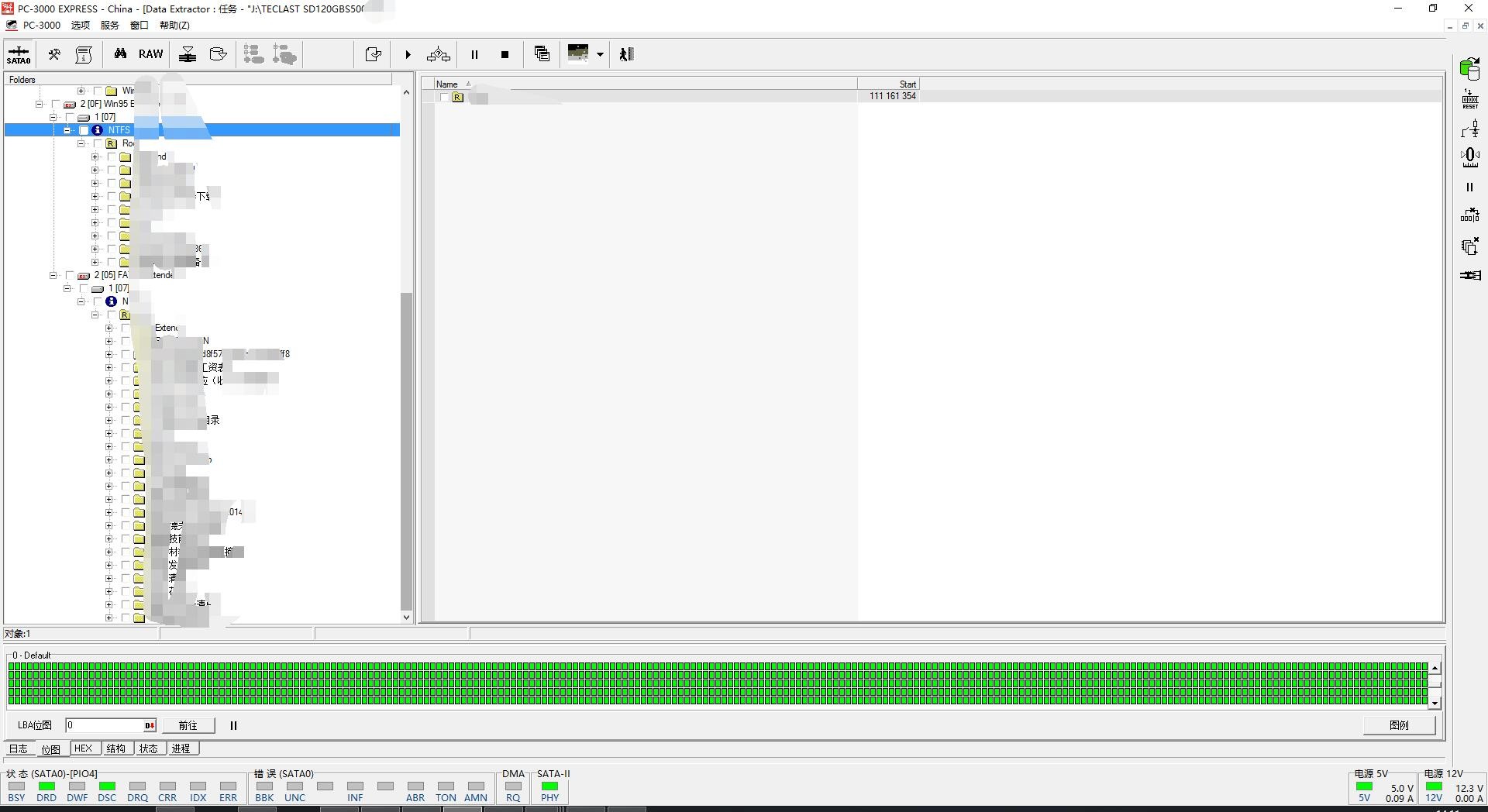The height and width of the screenshot is (812, 1488).
Task: Open the 选项 menu
Action: (81, 25)
